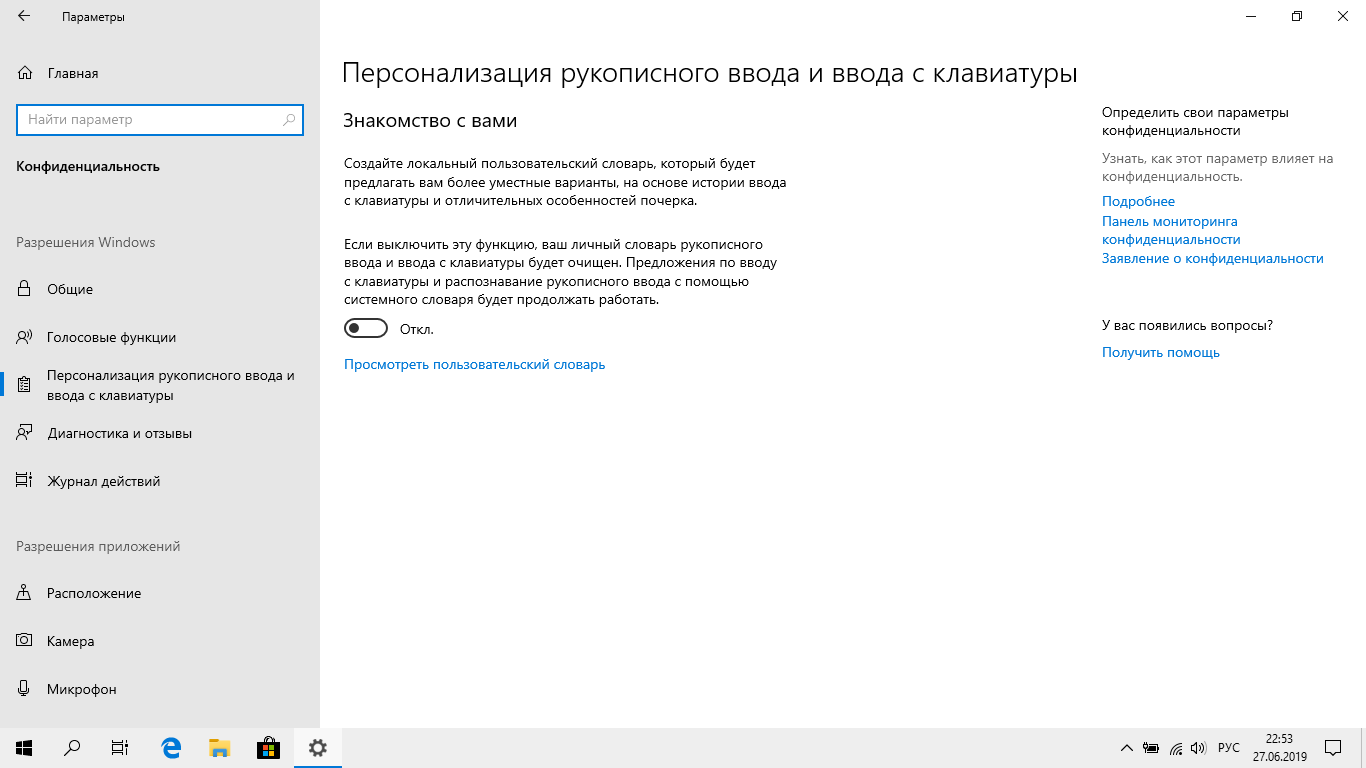The image size is (1366, 768).
Task: Open Журнал действий section
Action: pyautogui.click(x=103, y=481)
